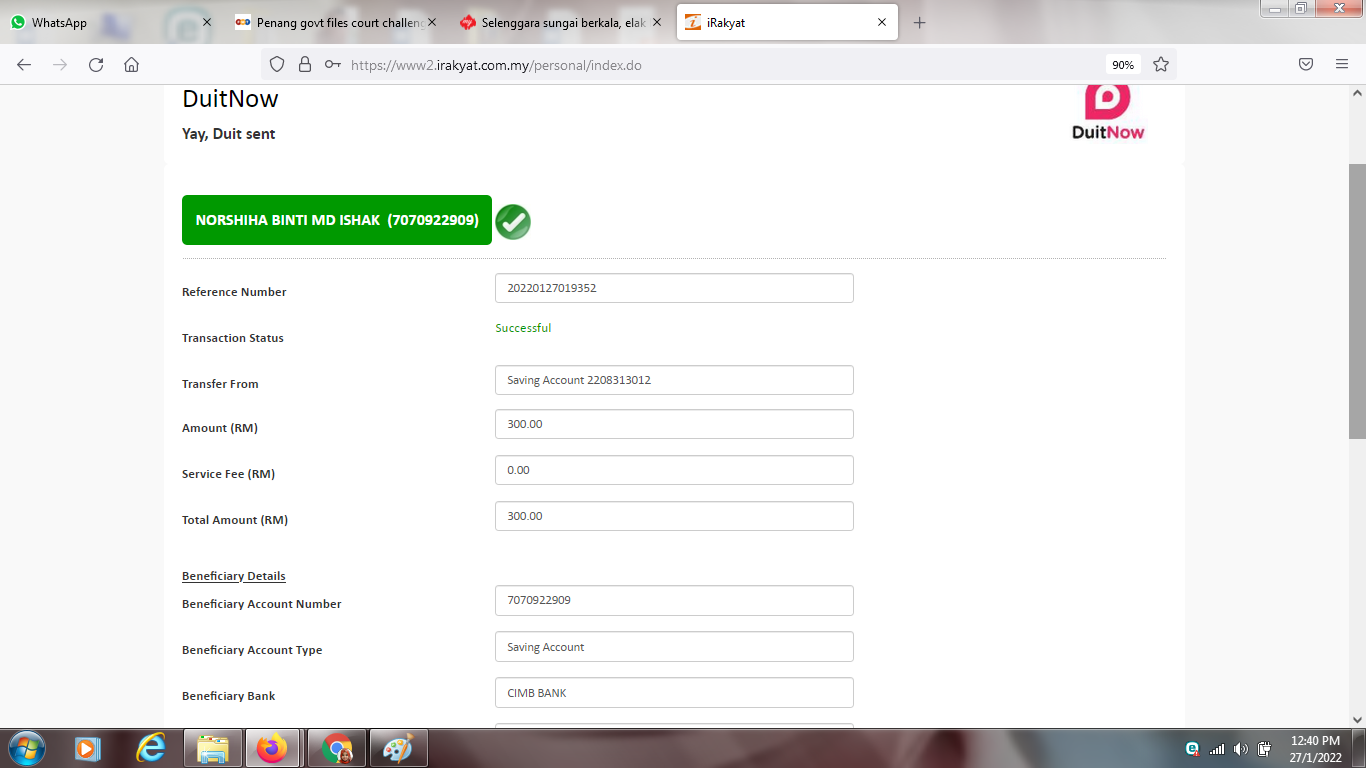
Task: Click the Reference Number label
Action: point(234,292)
